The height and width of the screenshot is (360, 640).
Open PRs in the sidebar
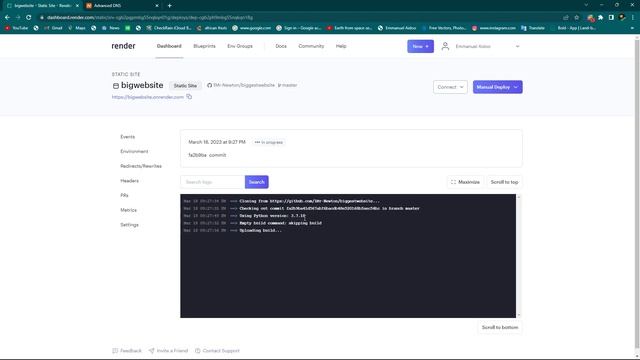point(124,196)
